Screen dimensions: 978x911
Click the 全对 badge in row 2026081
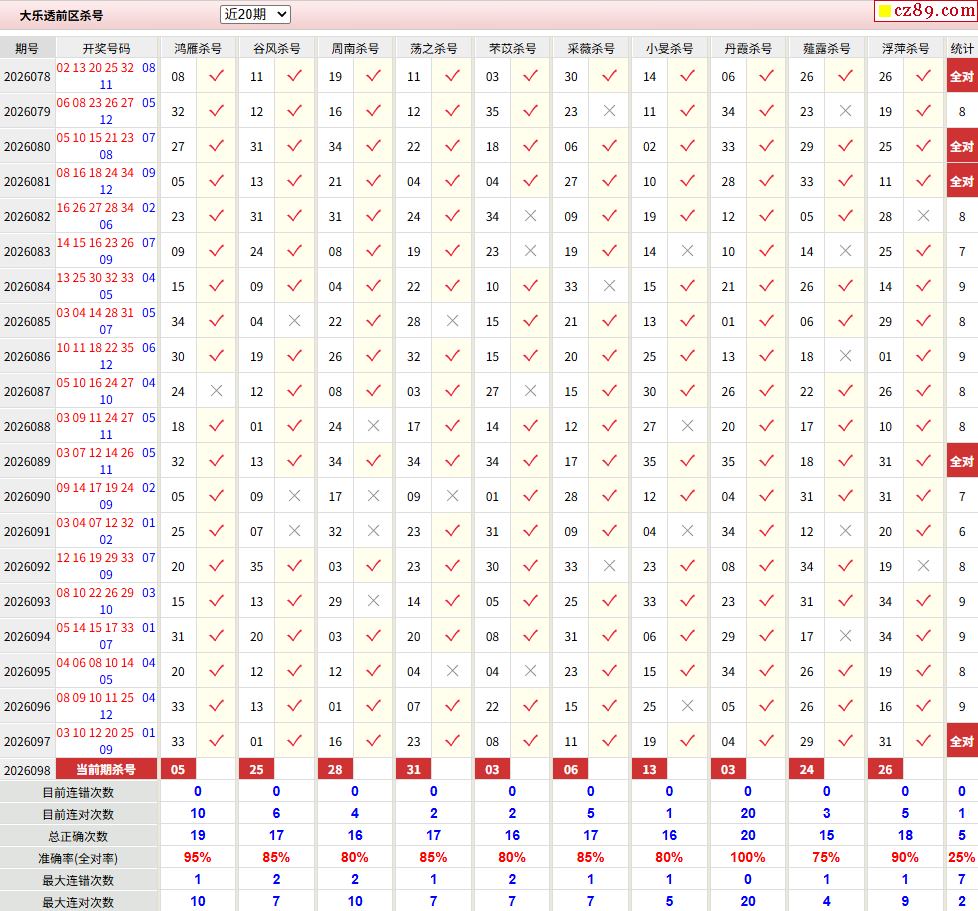[962, 181]
